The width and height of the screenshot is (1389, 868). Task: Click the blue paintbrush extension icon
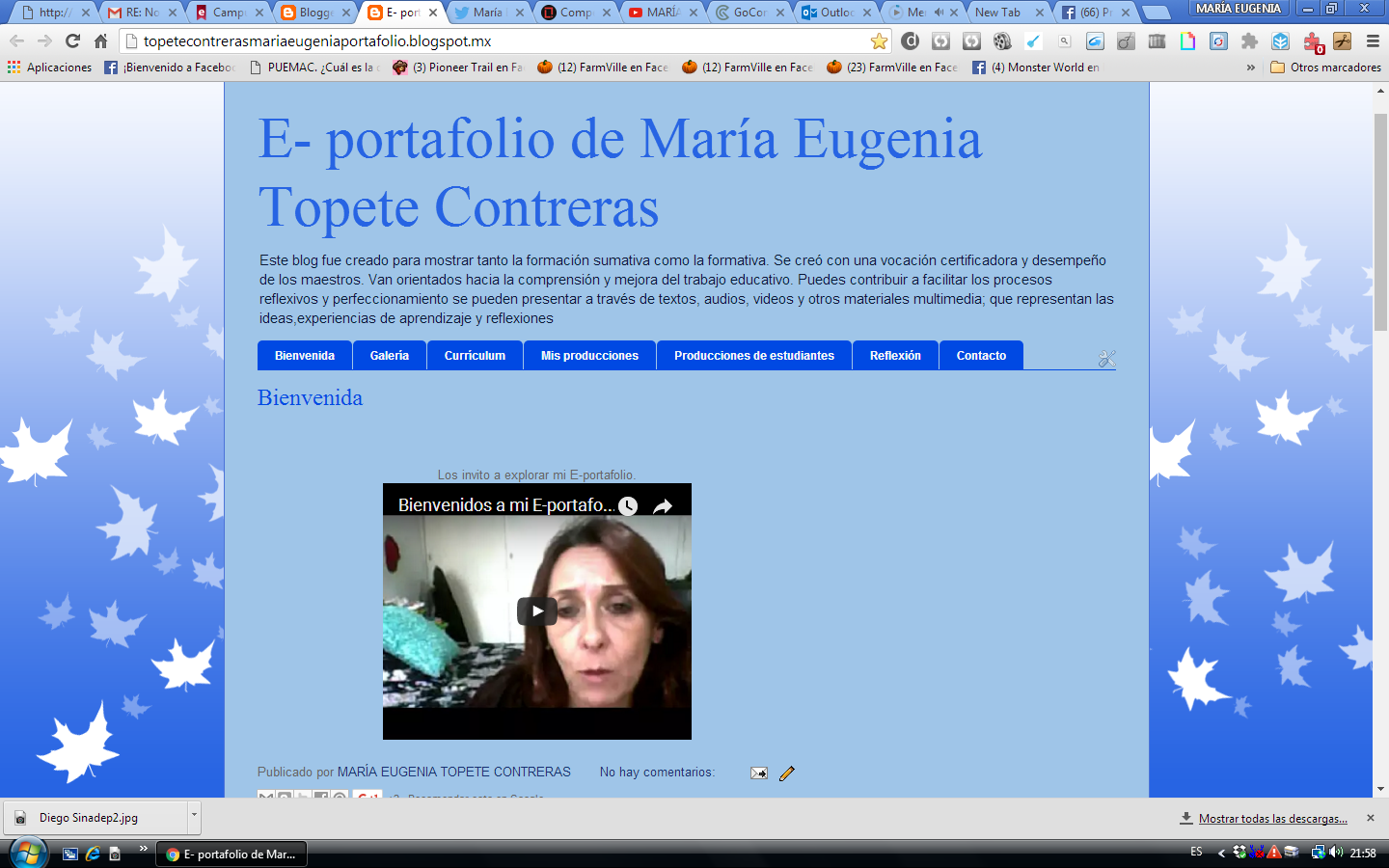1033,41
